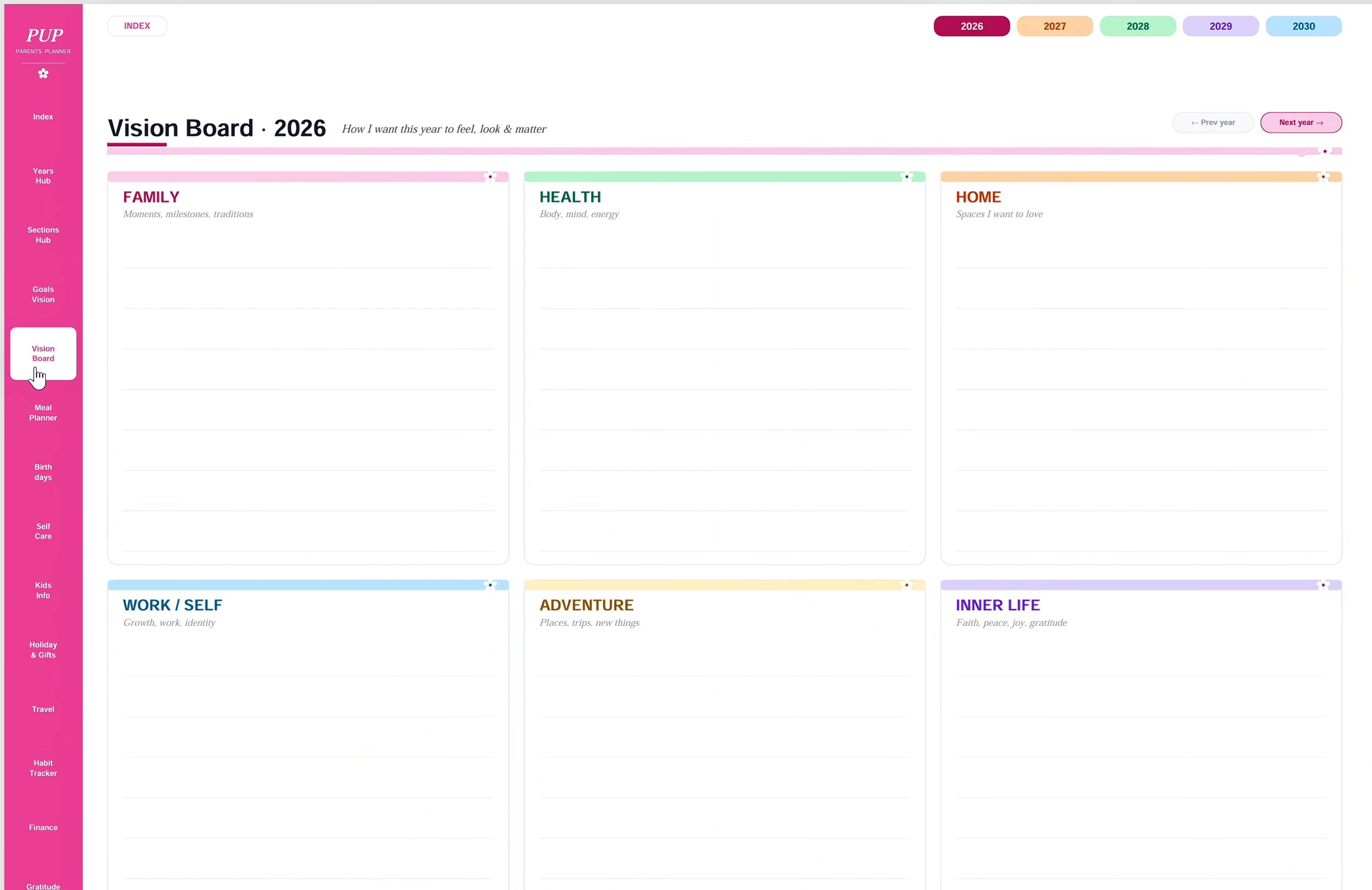Open Habit Tracker in the sidebar
1372x890 pixels.
pos(43,768)
